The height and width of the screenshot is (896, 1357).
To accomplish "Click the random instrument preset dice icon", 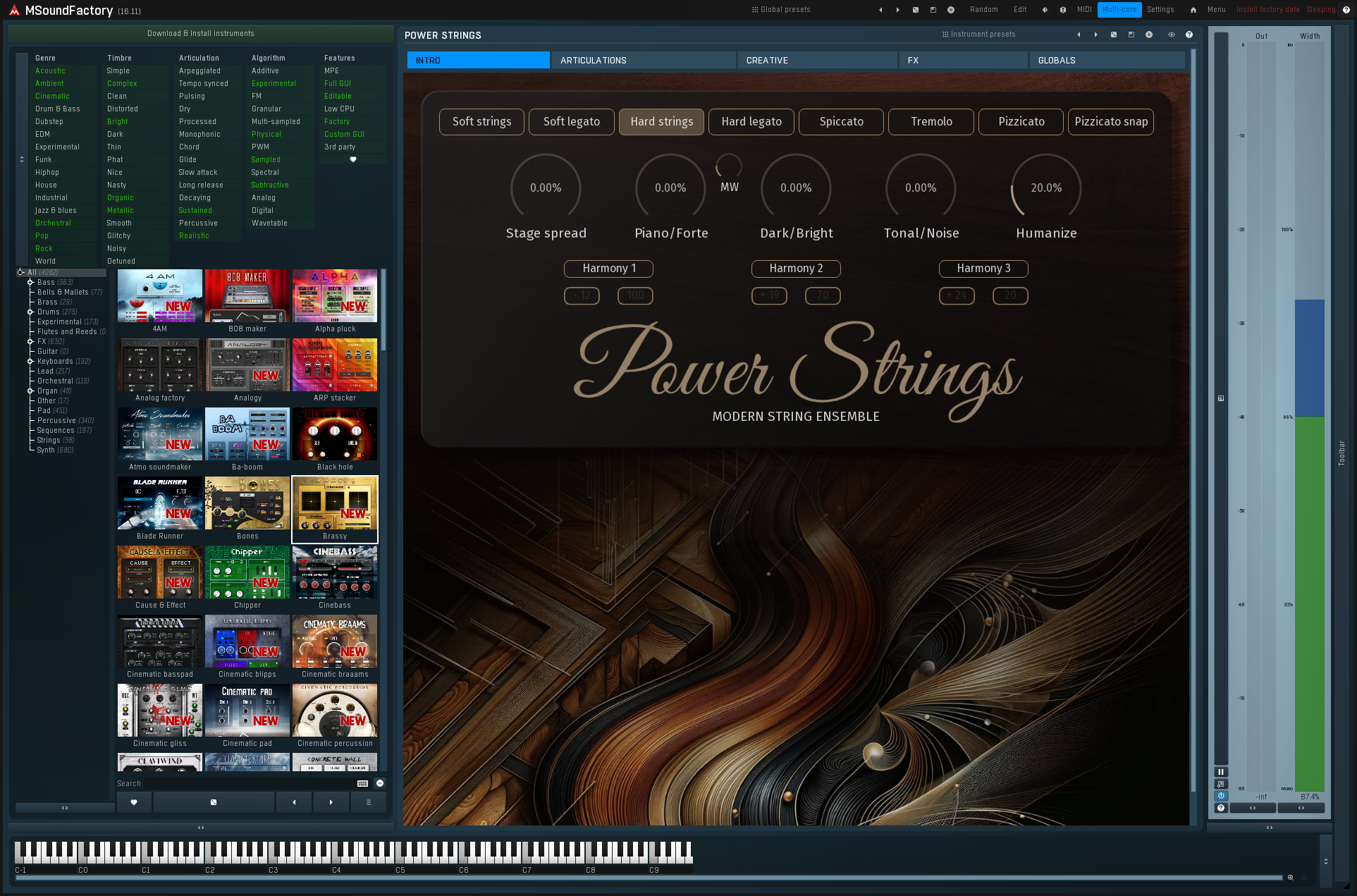I will (x=1114, y=35).
